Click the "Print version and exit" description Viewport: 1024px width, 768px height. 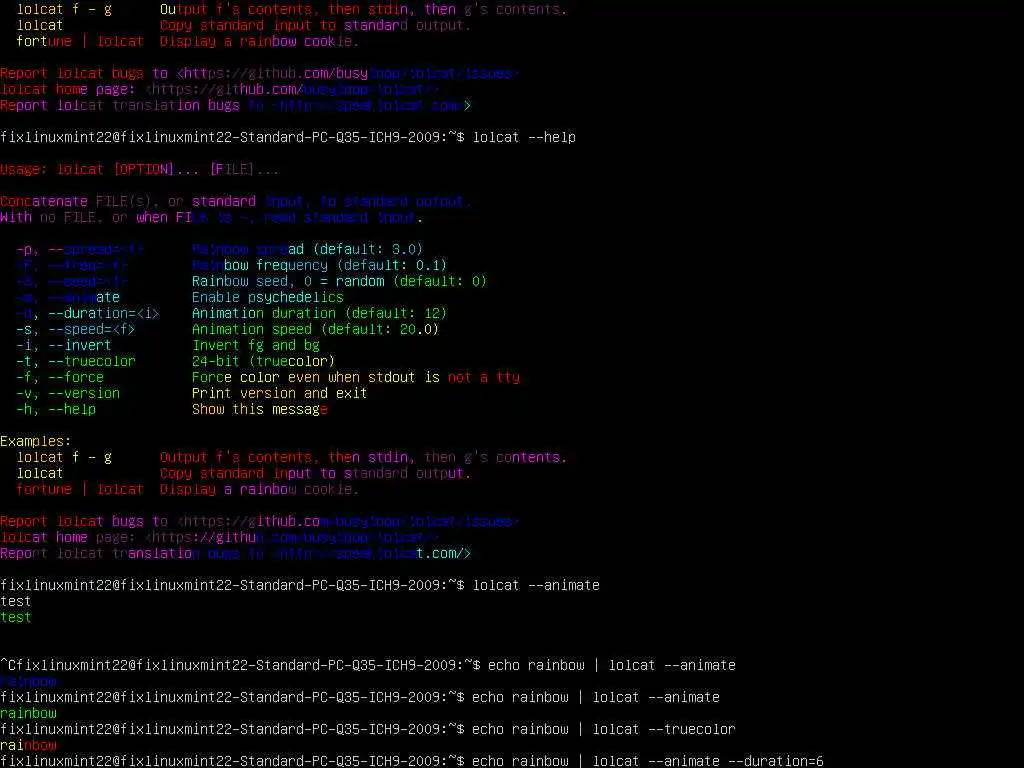coord(280,393)
